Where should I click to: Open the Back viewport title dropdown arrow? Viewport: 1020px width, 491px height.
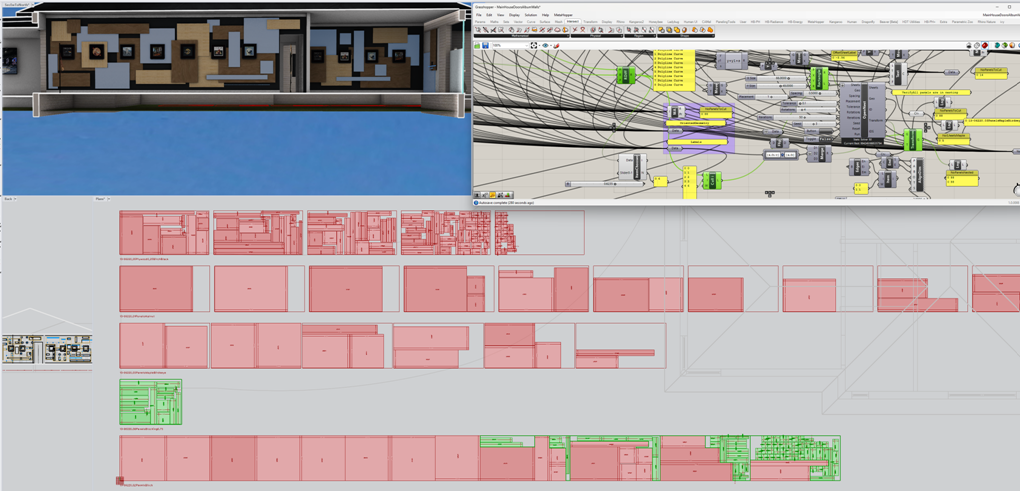pyautogui.click(x=15, y=199)
